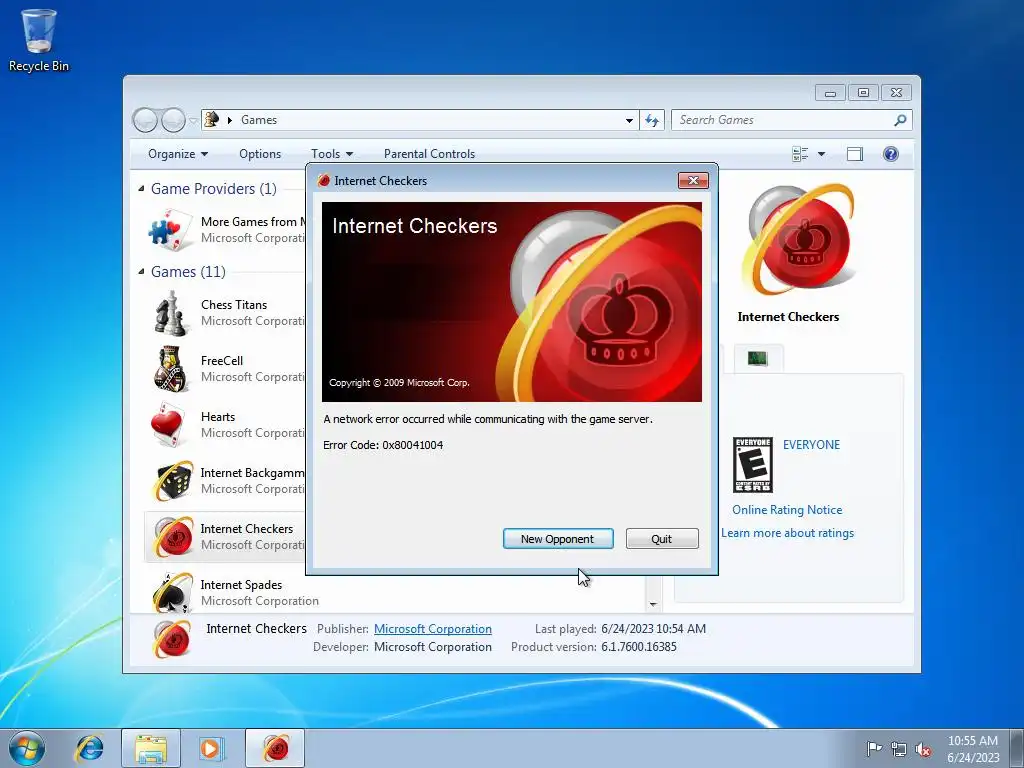
Task: Click the product version 6.1.7600.16385 value
Action: point(639,647)
